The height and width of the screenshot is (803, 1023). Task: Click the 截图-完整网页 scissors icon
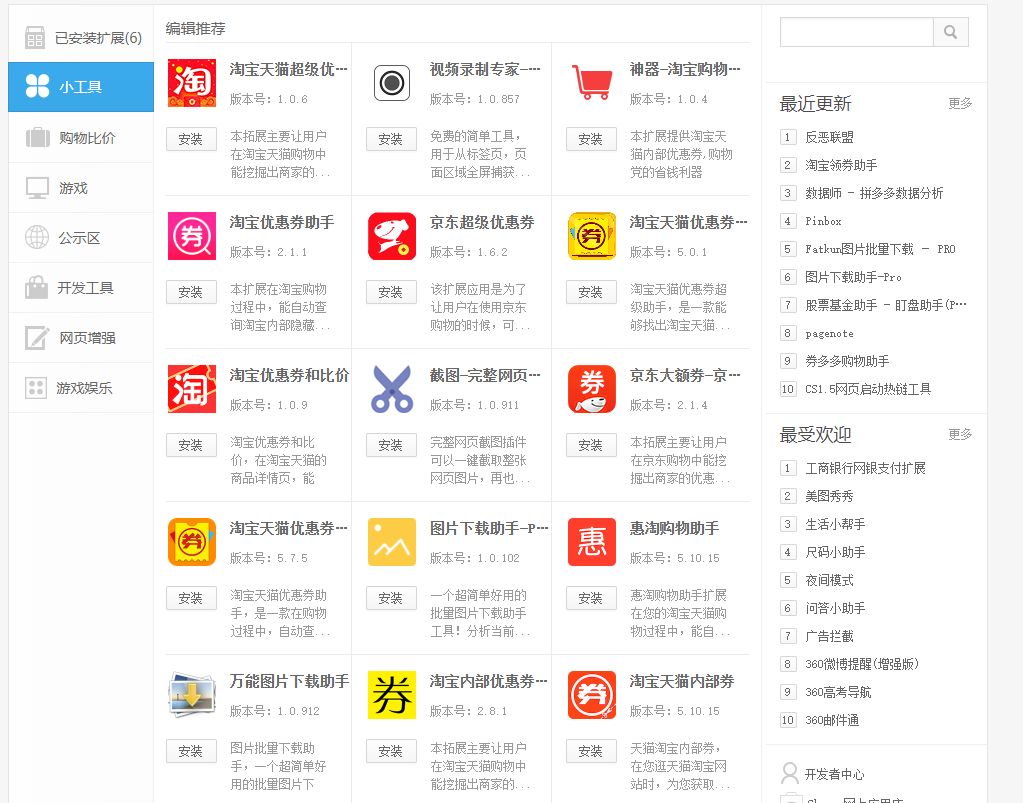pyautogui.click(x=391, y=389)
